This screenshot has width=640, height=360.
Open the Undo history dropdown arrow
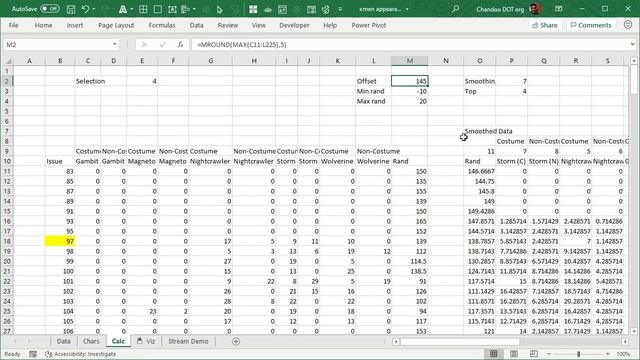pyautogui.click(x=93, y=9)
